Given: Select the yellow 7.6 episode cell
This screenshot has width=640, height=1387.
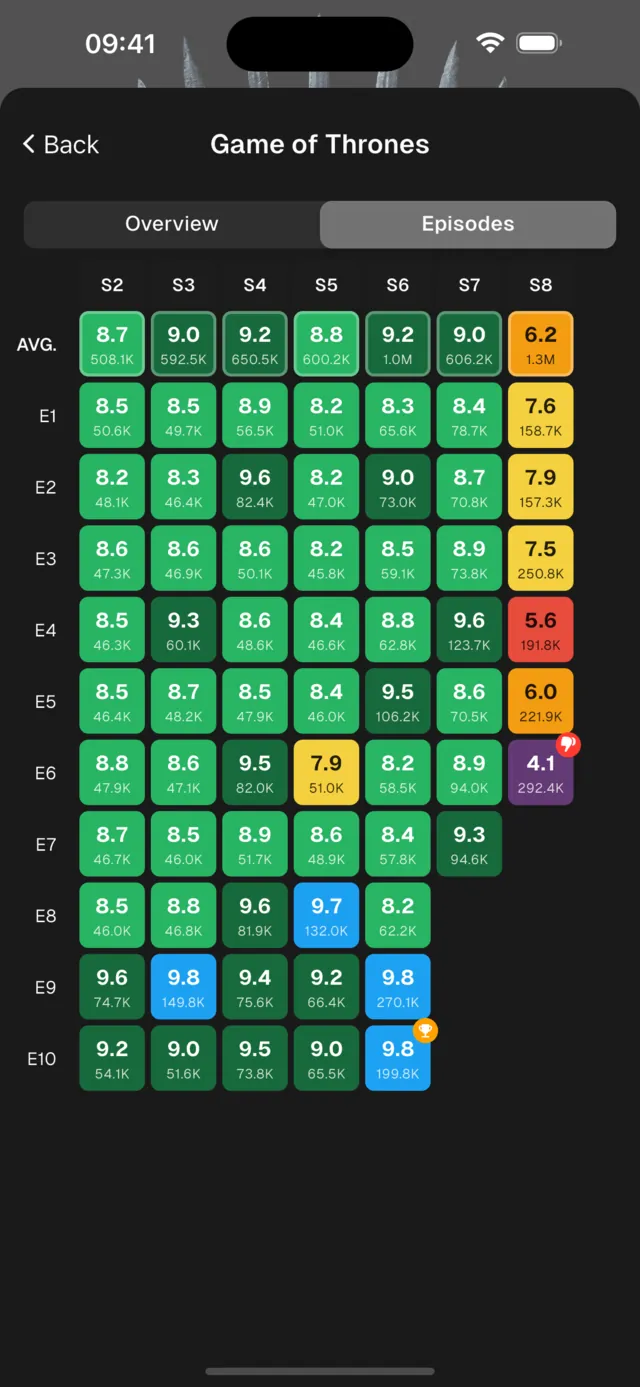Looking at the screenshot, I should coord(541,415).
